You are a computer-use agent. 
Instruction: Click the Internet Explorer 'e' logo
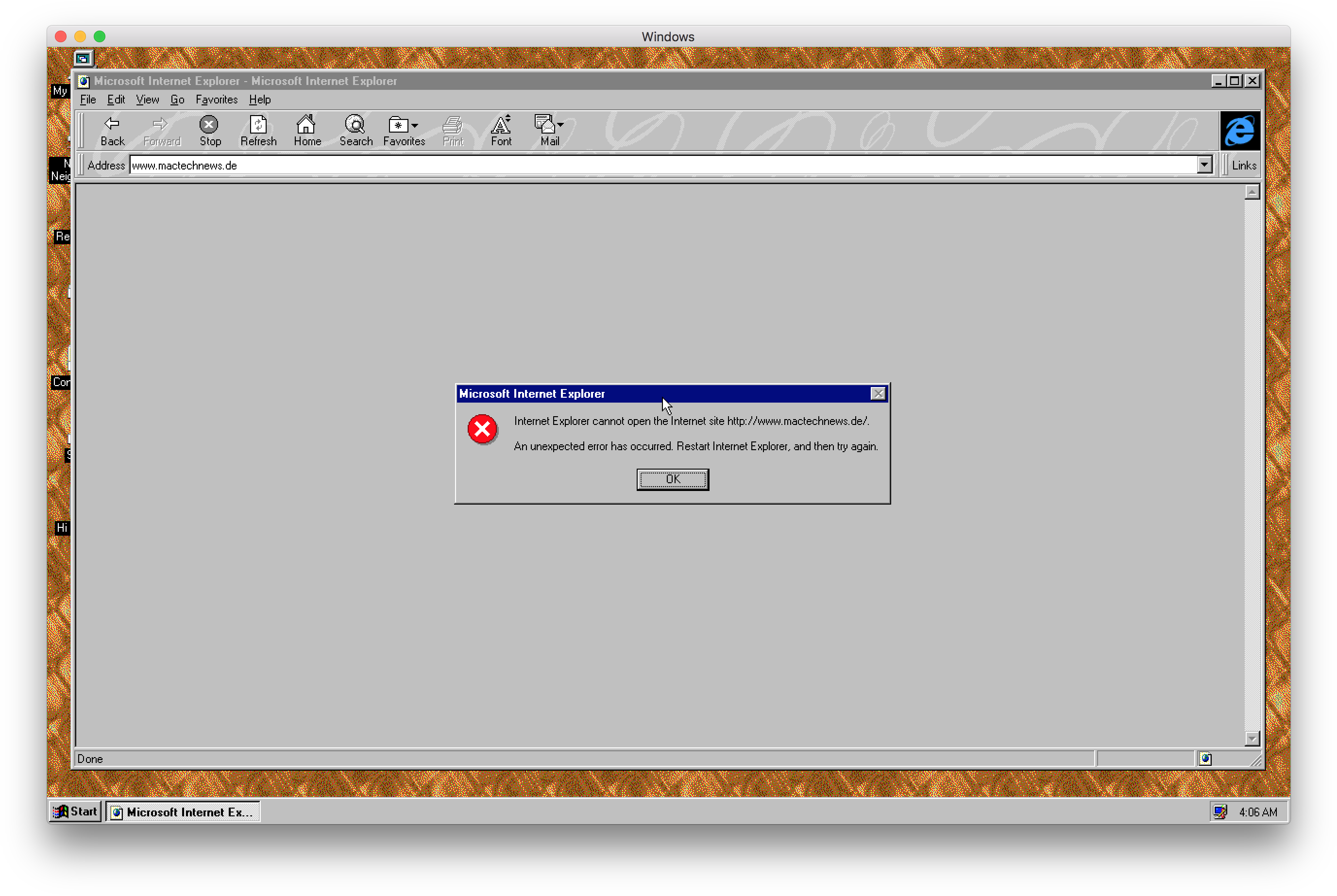point(1239,131)
